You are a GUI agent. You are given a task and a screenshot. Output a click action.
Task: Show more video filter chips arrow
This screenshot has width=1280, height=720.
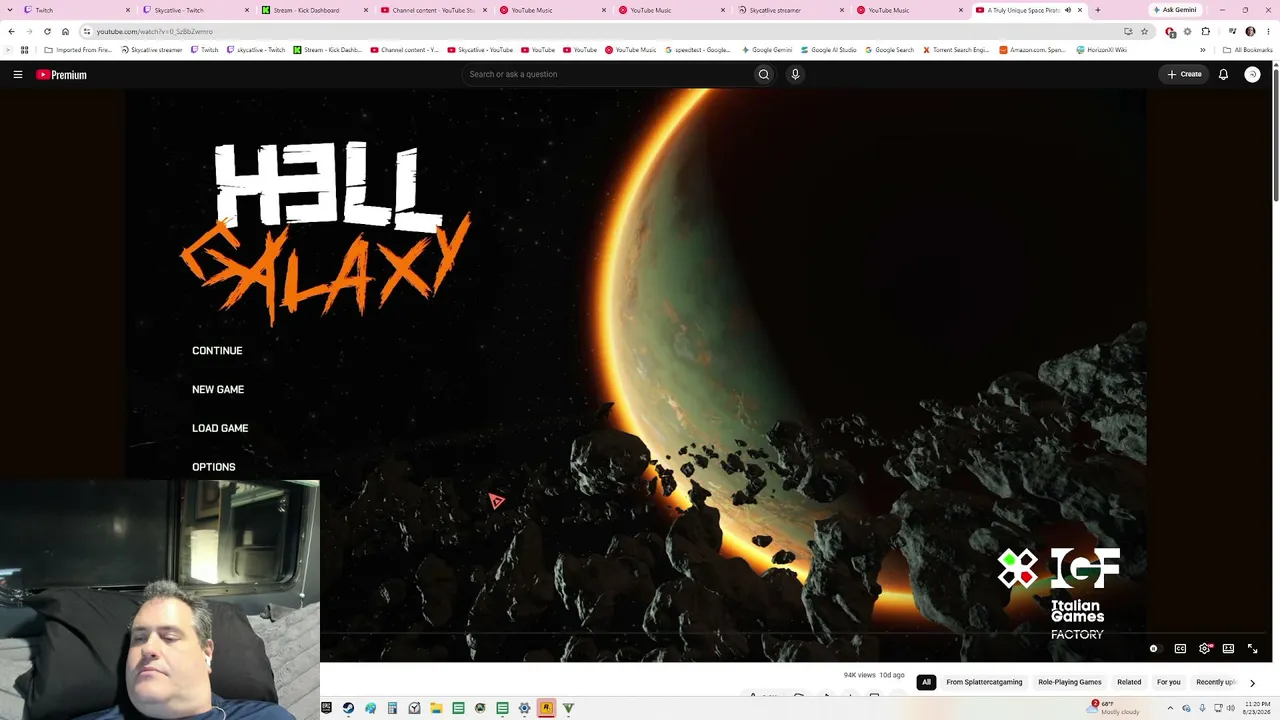point(1252,683)
